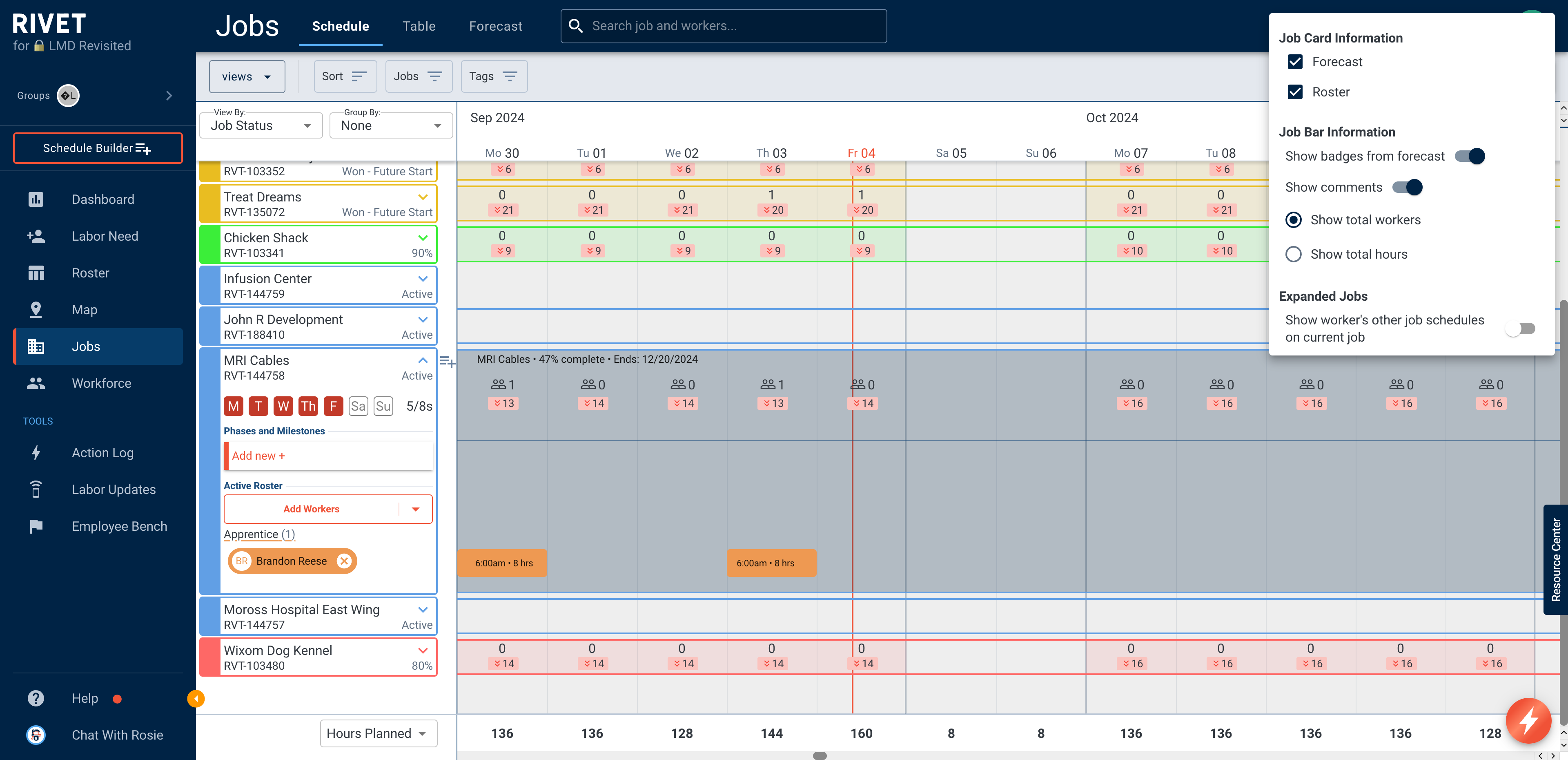The width and height of the screenshot is (1568, 760).
Task: Click the search magnifier icon
Action: pos(575,26)
